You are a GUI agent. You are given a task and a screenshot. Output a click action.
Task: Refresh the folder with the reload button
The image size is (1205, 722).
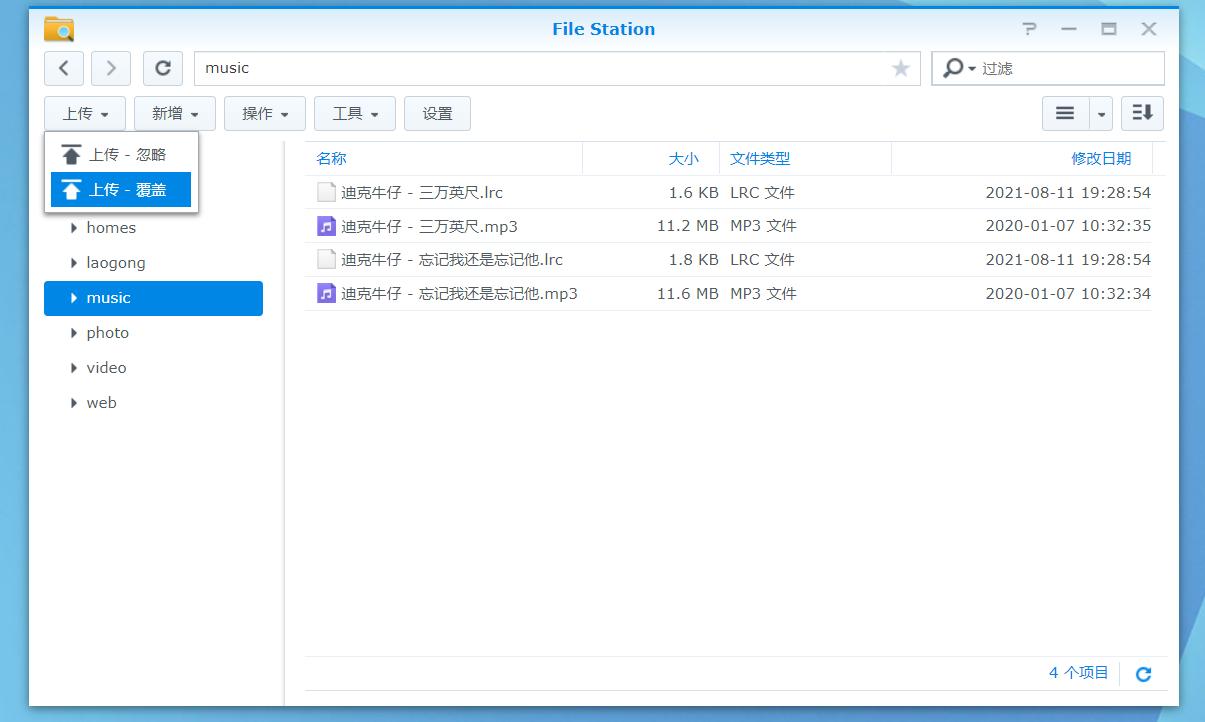163,68
